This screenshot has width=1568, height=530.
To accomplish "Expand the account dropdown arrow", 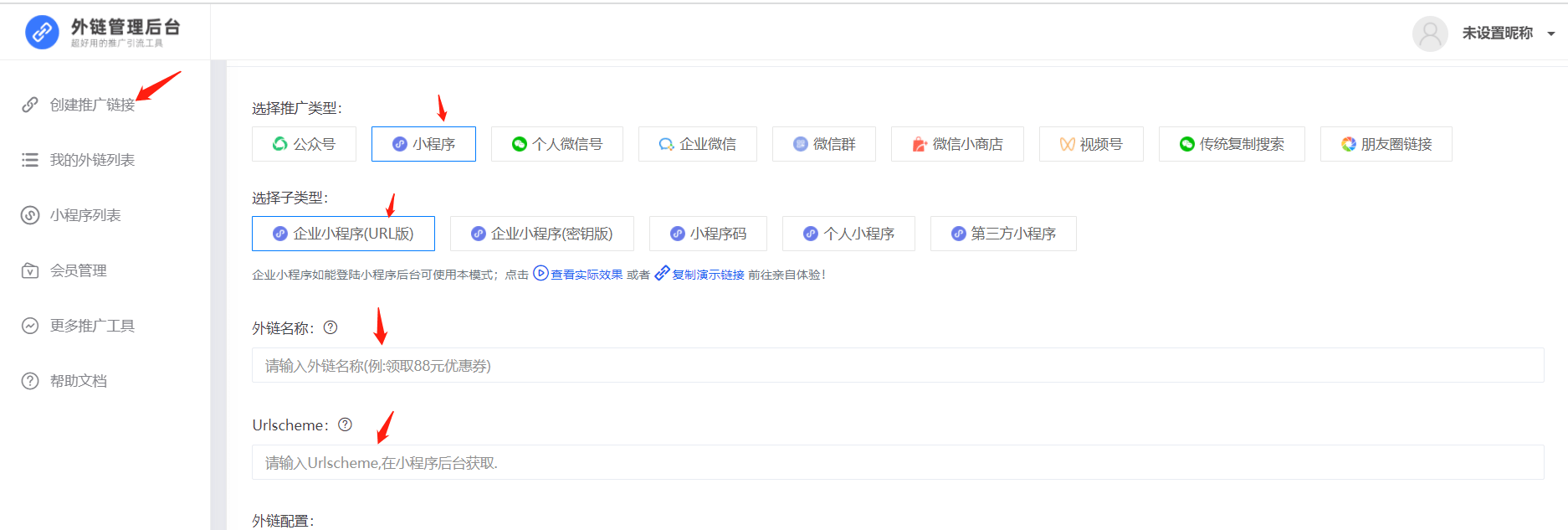I will [x=1551, y=34].
